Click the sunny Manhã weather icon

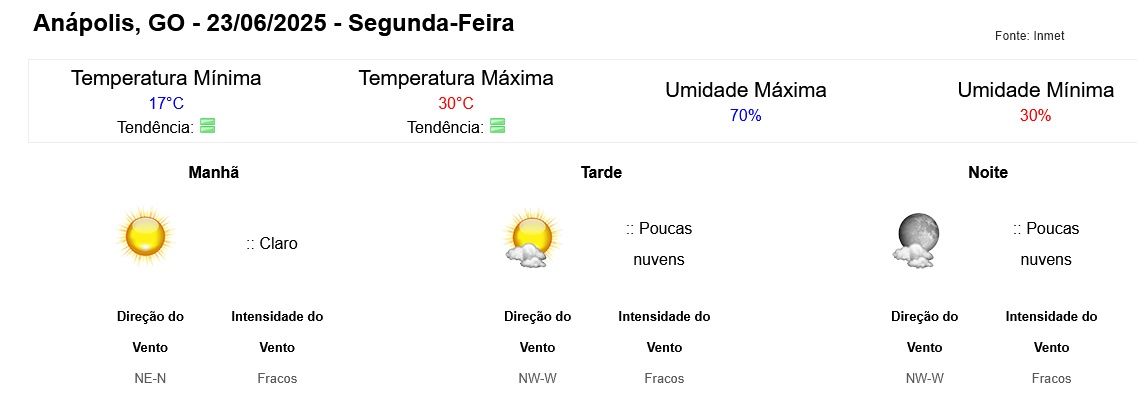coord(146,235)
